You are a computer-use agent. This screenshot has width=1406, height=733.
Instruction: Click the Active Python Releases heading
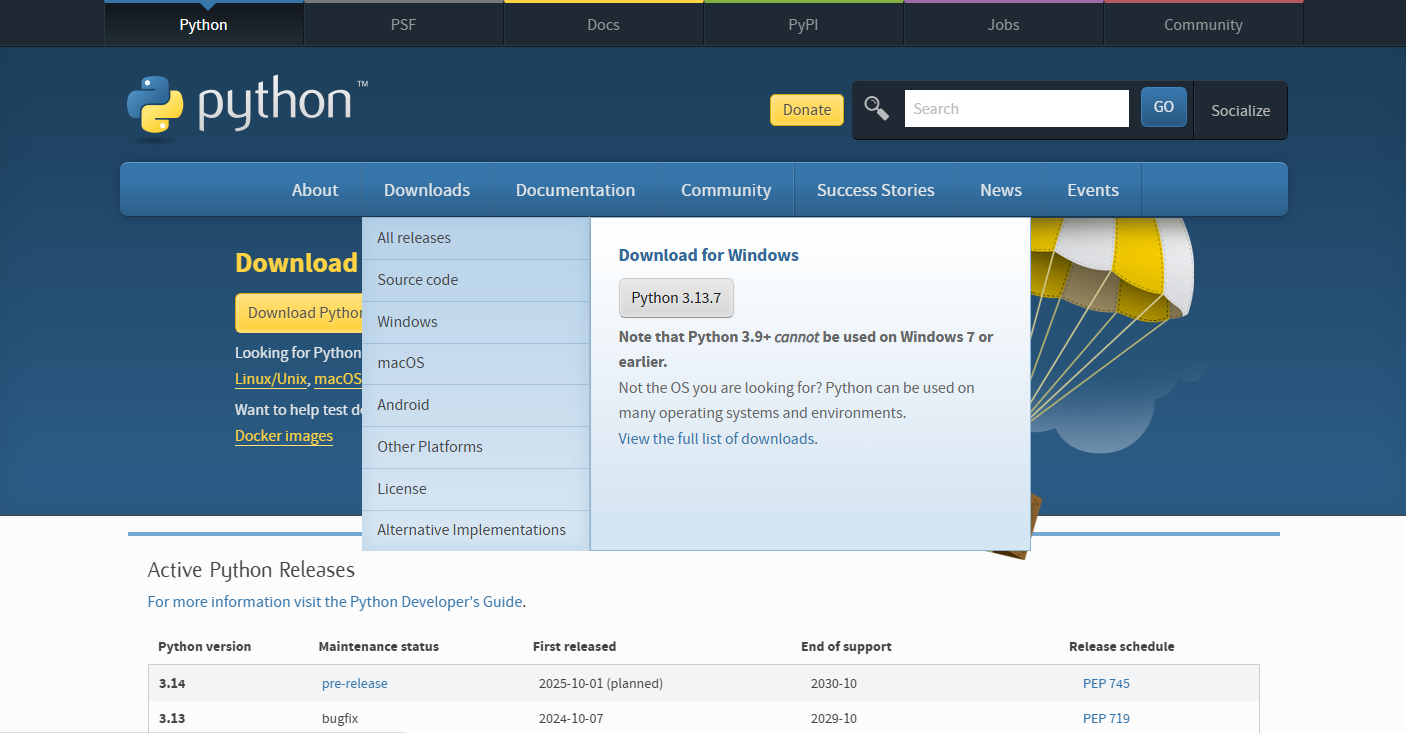pos(251,570)
